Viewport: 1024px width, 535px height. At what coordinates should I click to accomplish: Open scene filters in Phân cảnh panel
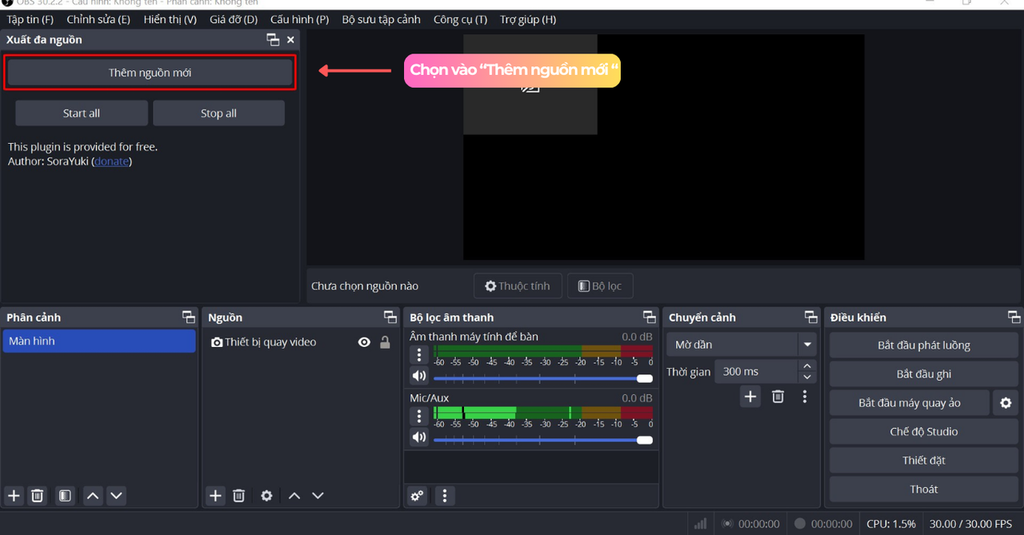tap(64, 496)
